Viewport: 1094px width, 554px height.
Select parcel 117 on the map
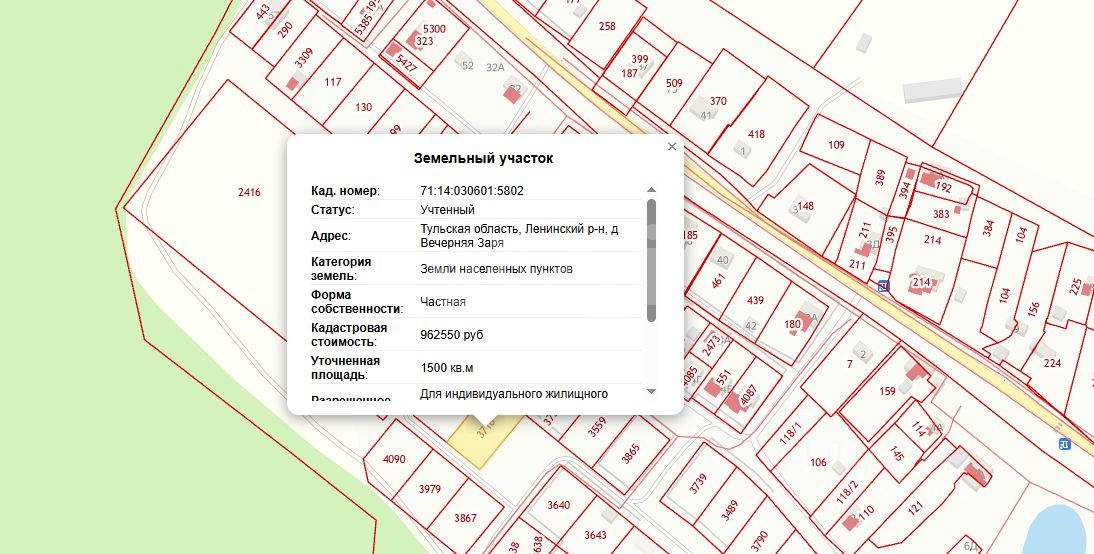point(333,82)
